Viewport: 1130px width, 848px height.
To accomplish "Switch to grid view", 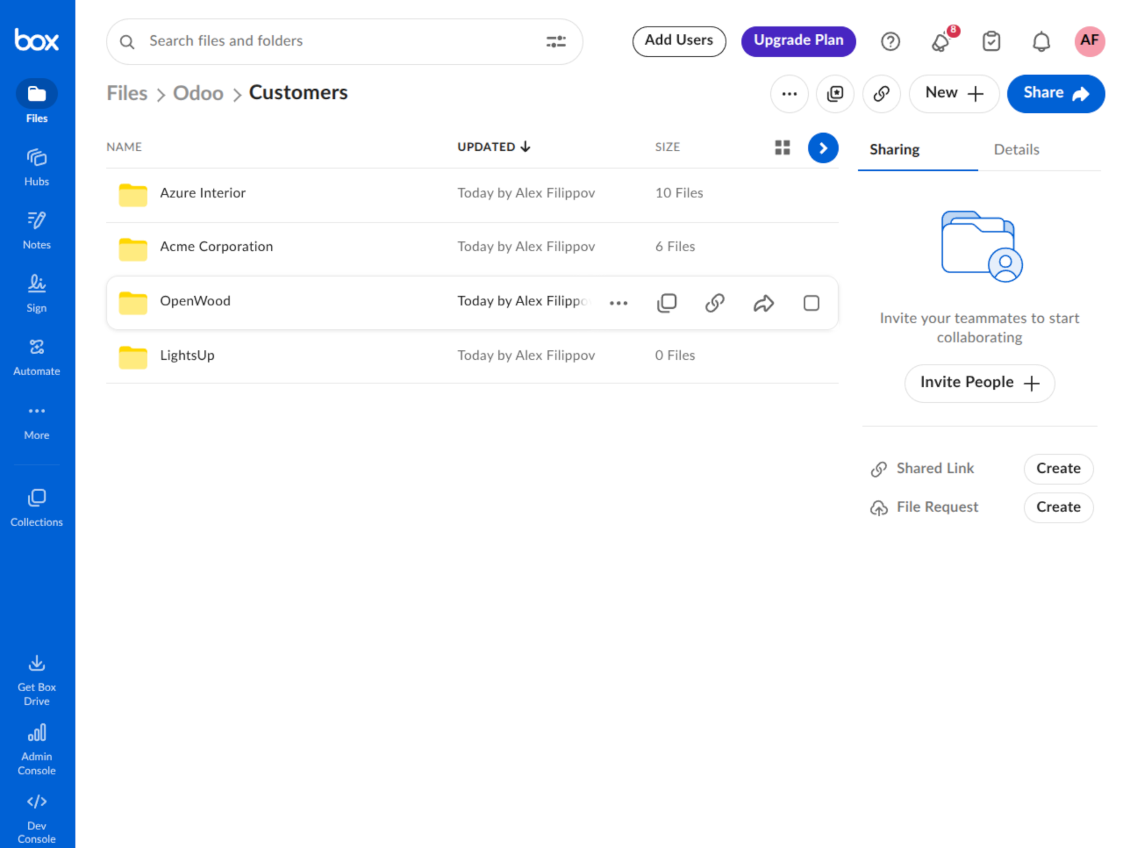I will point(783,148).
